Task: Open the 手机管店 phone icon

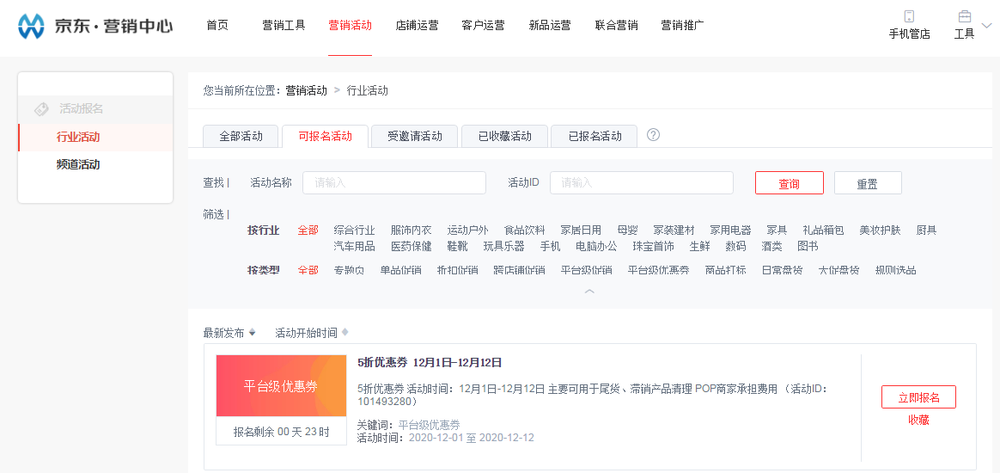Action: pos(909,17)
